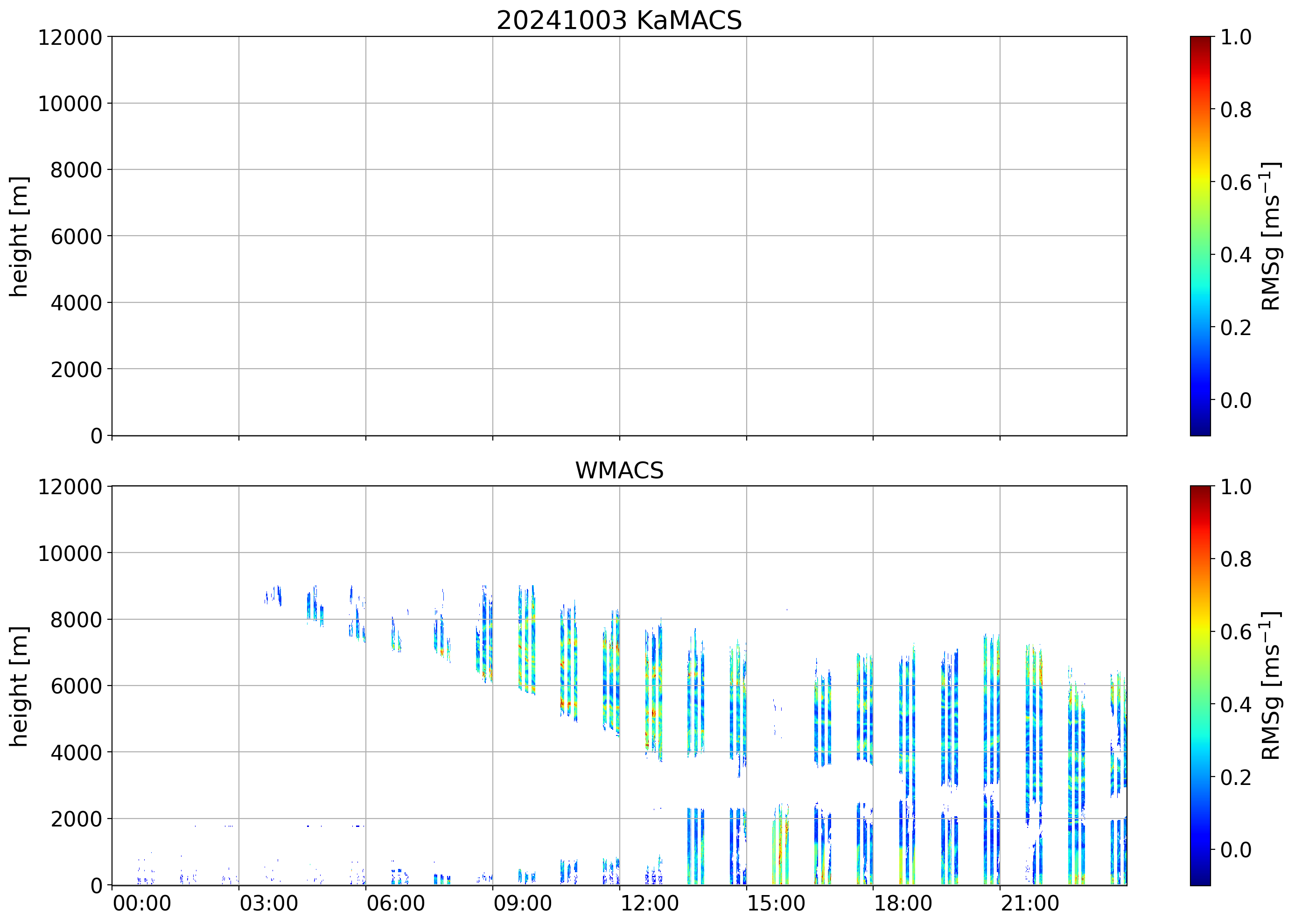
Task: Click the 0.2 label on bottom colorbar
Action: pos(1236,777)
